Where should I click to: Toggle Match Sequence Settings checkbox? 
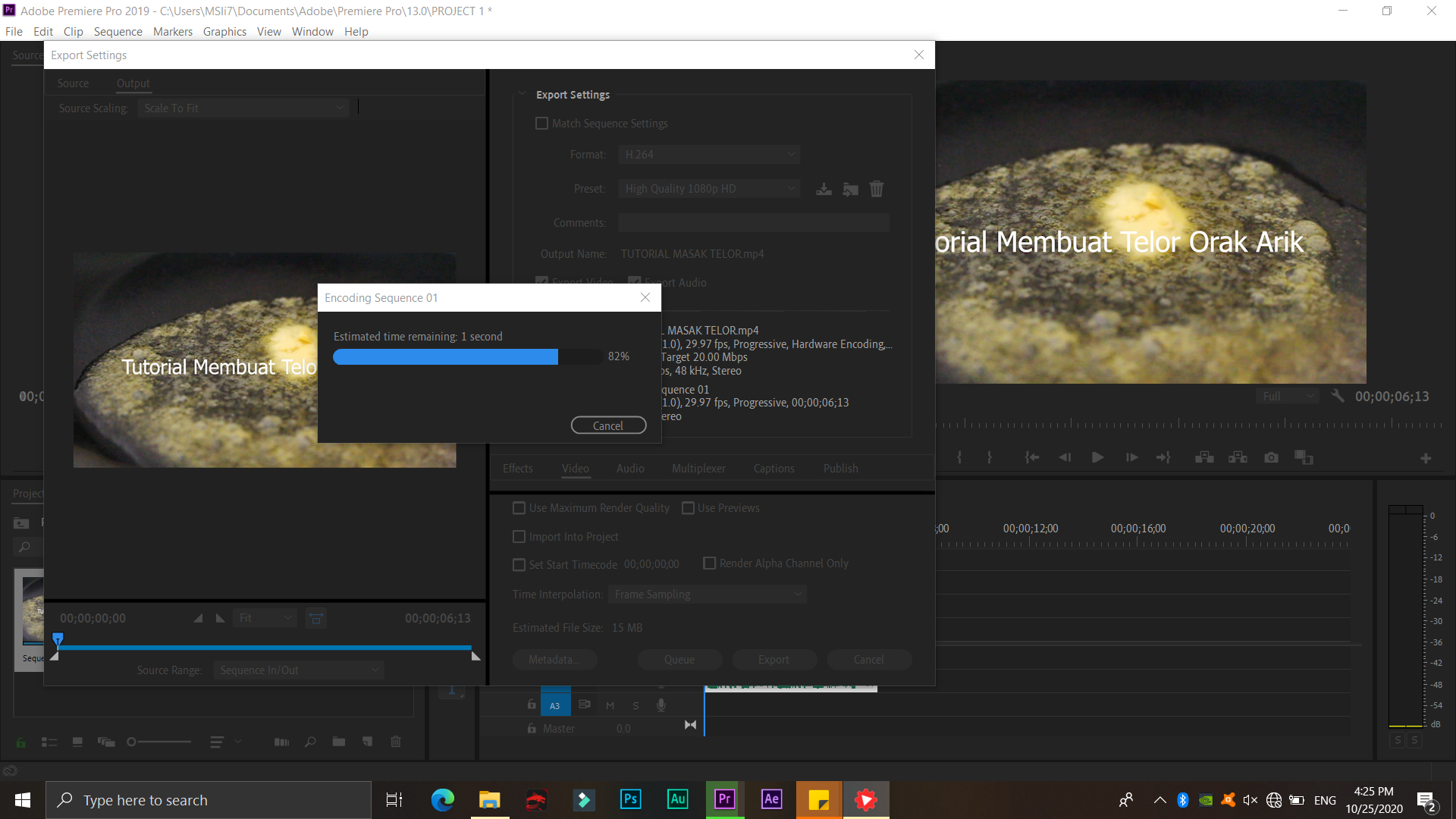541,123
